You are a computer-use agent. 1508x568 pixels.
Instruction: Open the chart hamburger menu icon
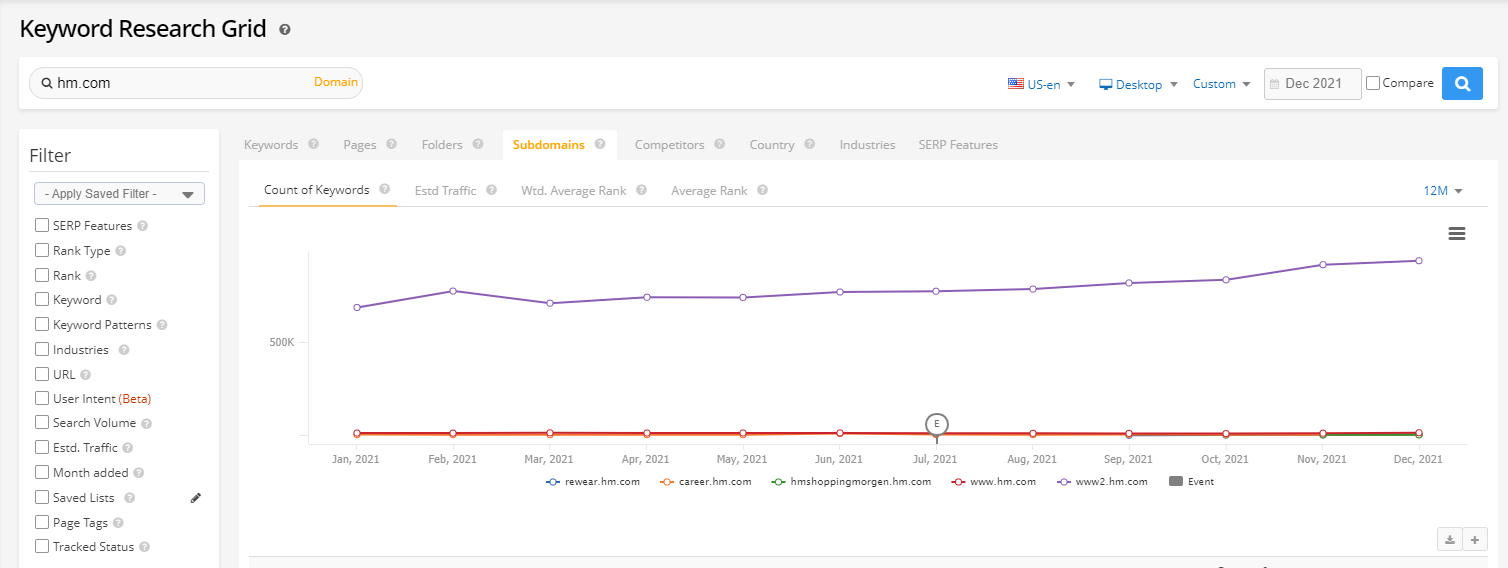point(1457,233)
